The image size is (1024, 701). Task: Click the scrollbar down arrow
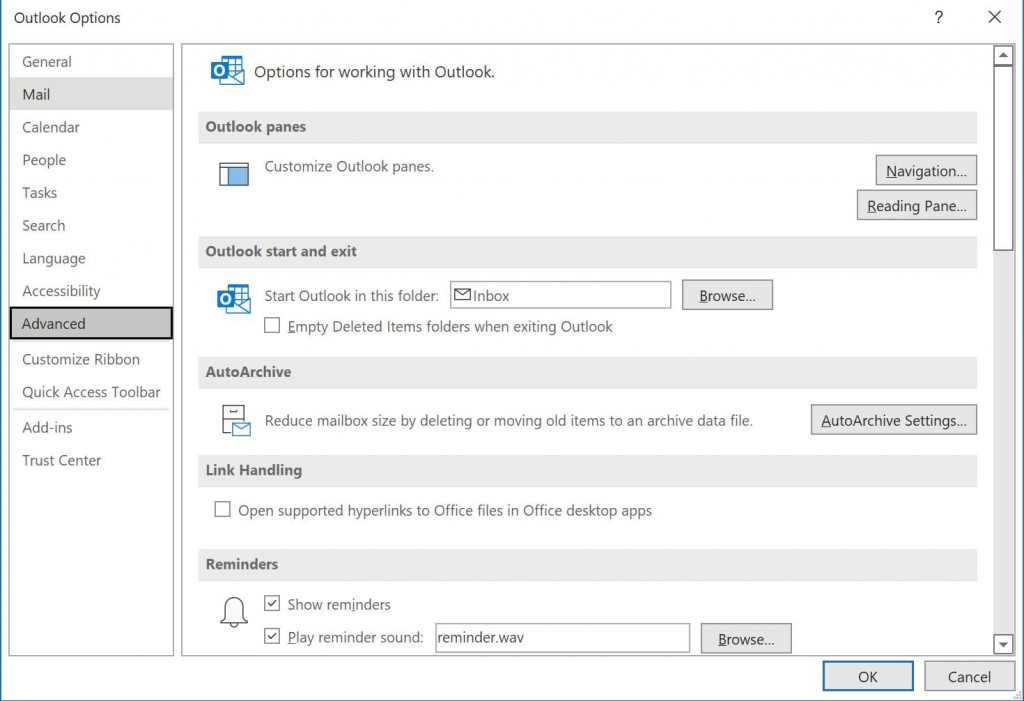pyautogui.click(x=1003, y=645)
